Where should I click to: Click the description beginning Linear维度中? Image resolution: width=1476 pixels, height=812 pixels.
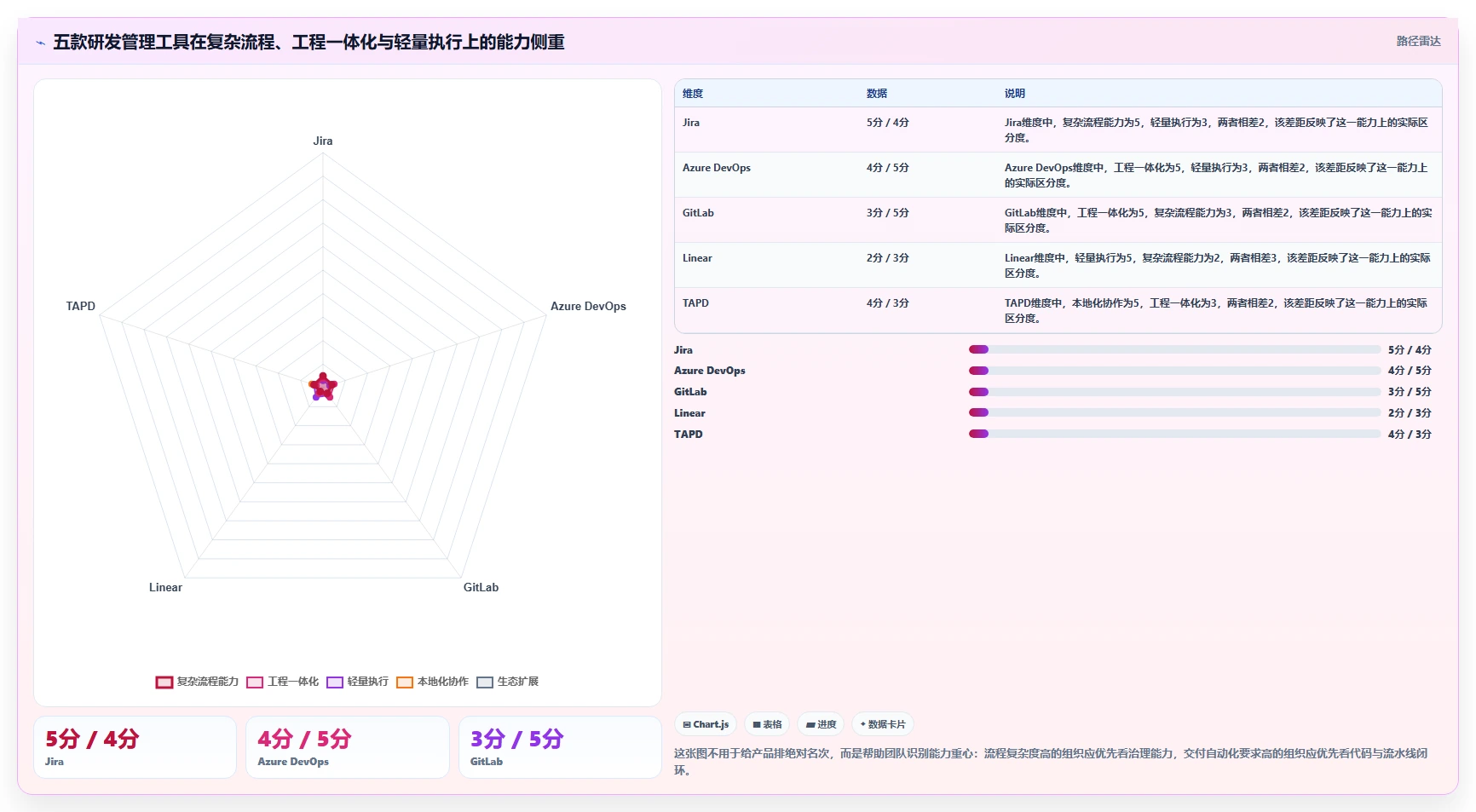click(1218, 266)
